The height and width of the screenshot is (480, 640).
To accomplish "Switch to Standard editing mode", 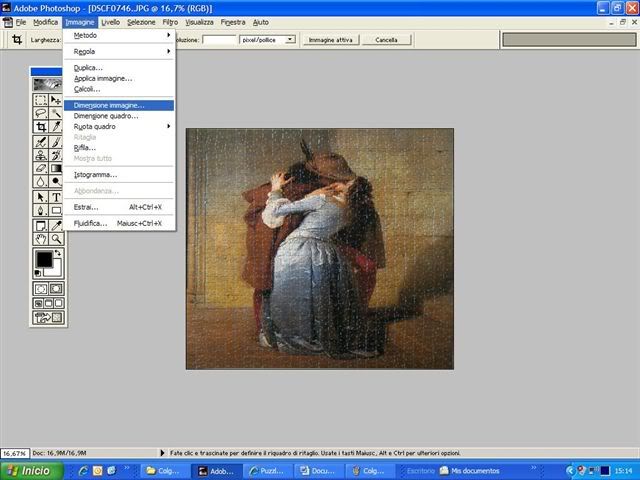I will click(x=40, y=289).
